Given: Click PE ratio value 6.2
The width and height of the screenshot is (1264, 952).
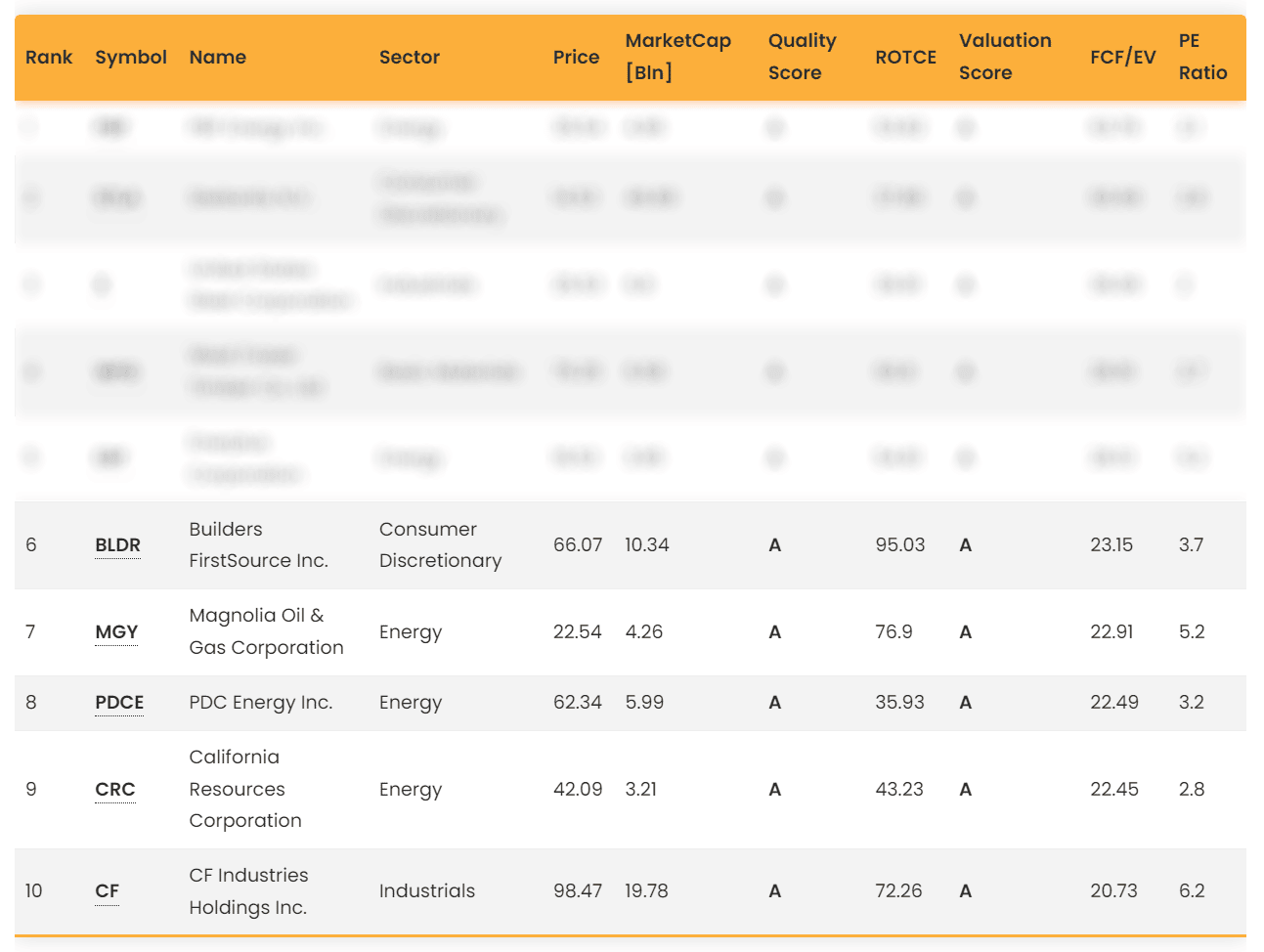Looking at the screenshot, I should (1192, 891).
